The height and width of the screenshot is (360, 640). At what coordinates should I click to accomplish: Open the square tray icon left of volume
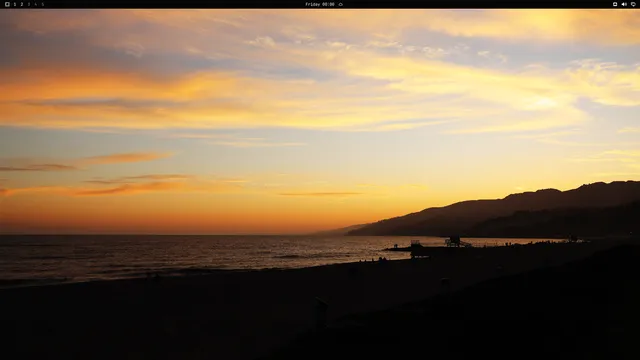pyautogui.click(x=615, y=4)
